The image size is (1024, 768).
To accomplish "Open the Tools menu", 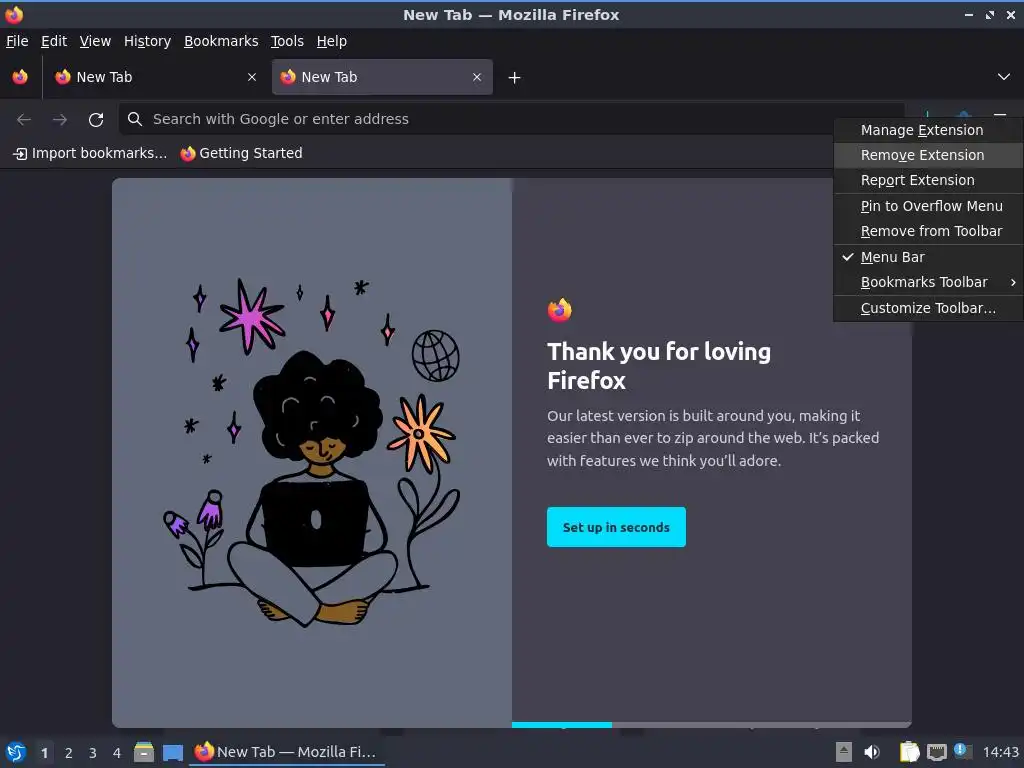I will click(287, 41).
